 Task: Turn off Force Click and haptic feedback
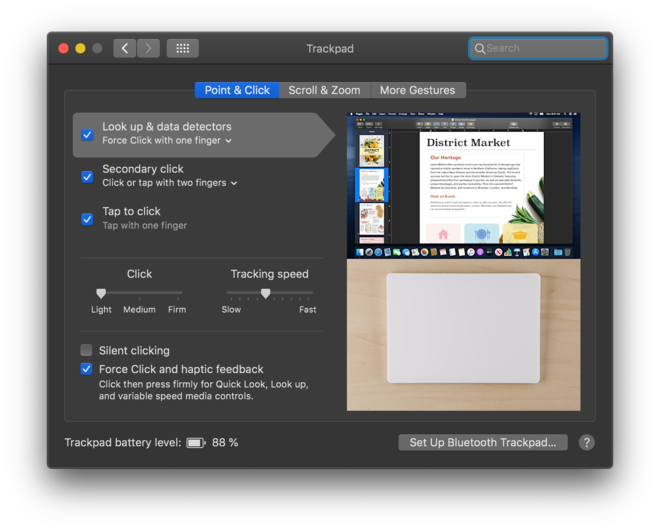click(x=87, y=369)
